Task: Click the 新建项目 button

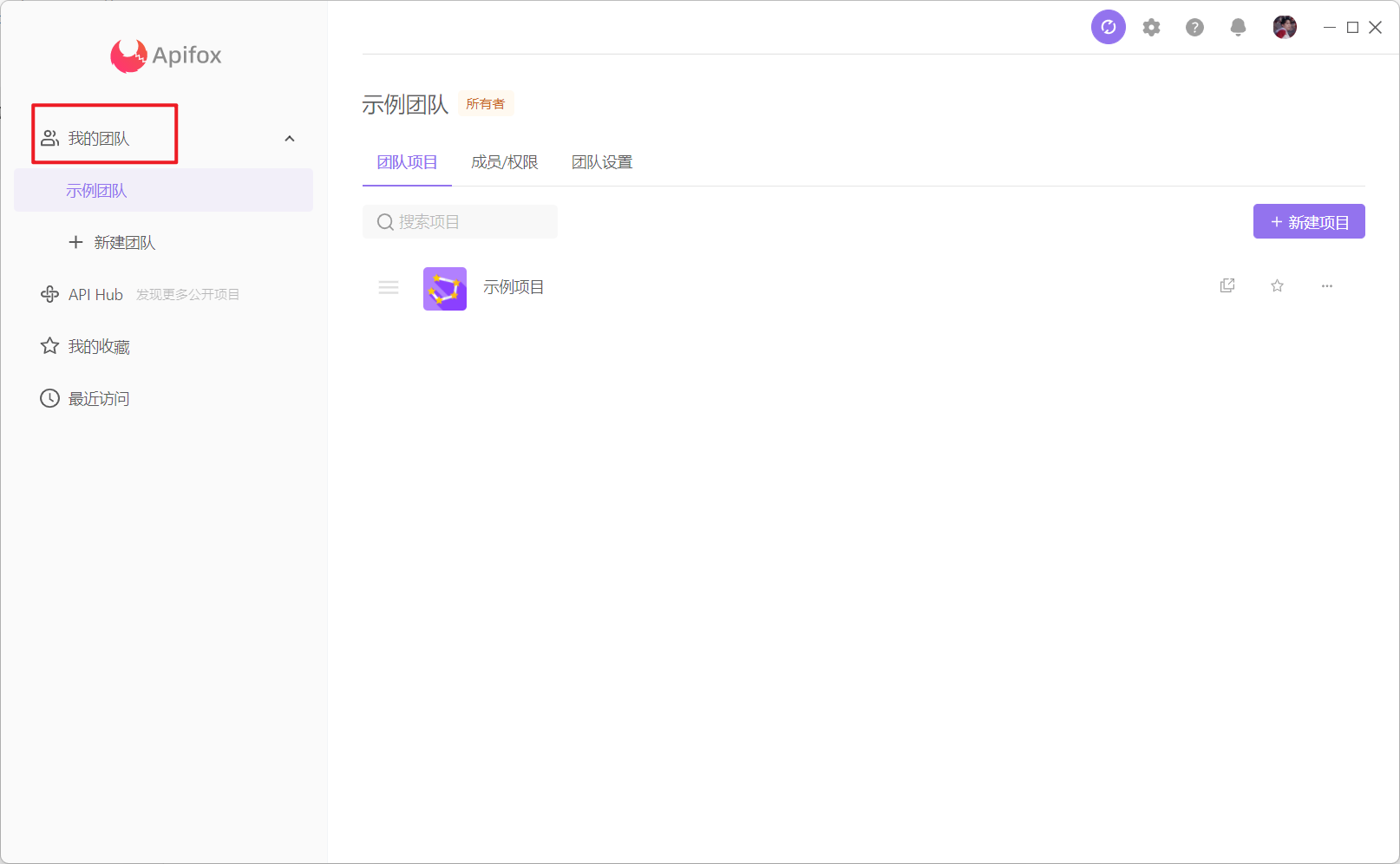Action: (x=1308, y=222)
